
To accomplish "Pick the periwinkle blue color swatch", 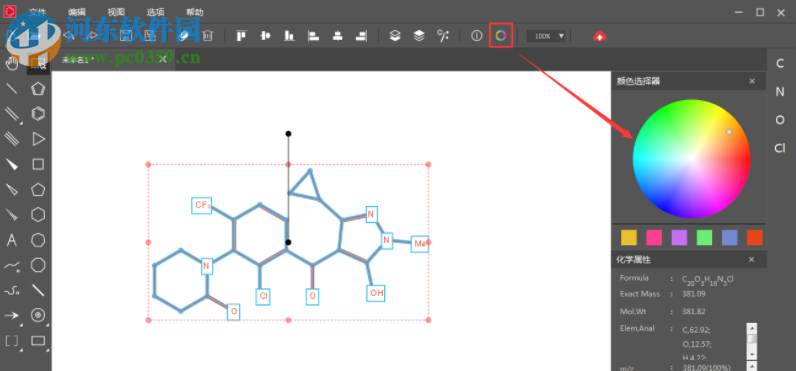I will 729,238.
